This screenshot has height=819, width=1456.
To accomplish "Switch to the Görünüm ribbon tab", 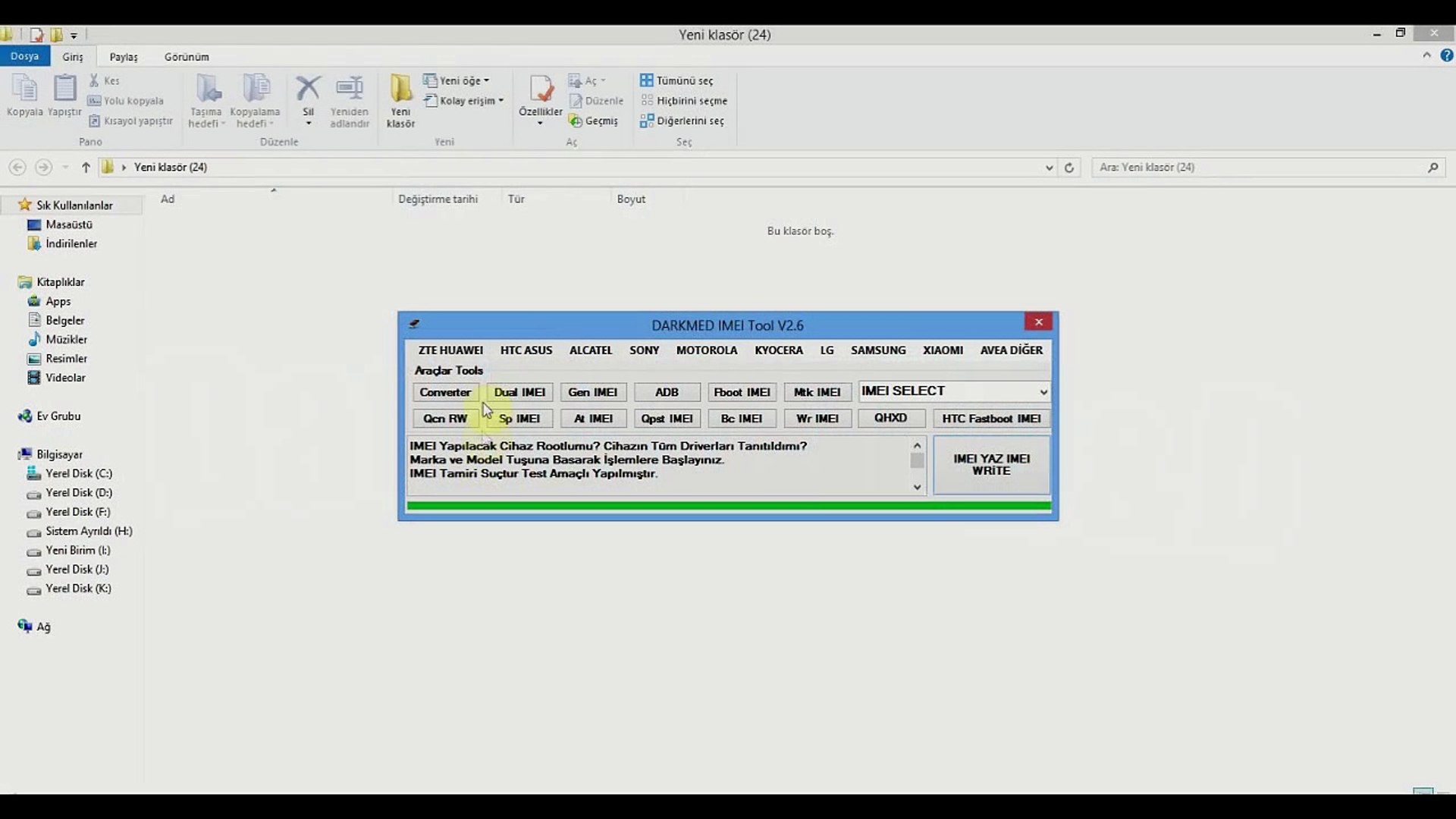I will (x=187, y=57).
